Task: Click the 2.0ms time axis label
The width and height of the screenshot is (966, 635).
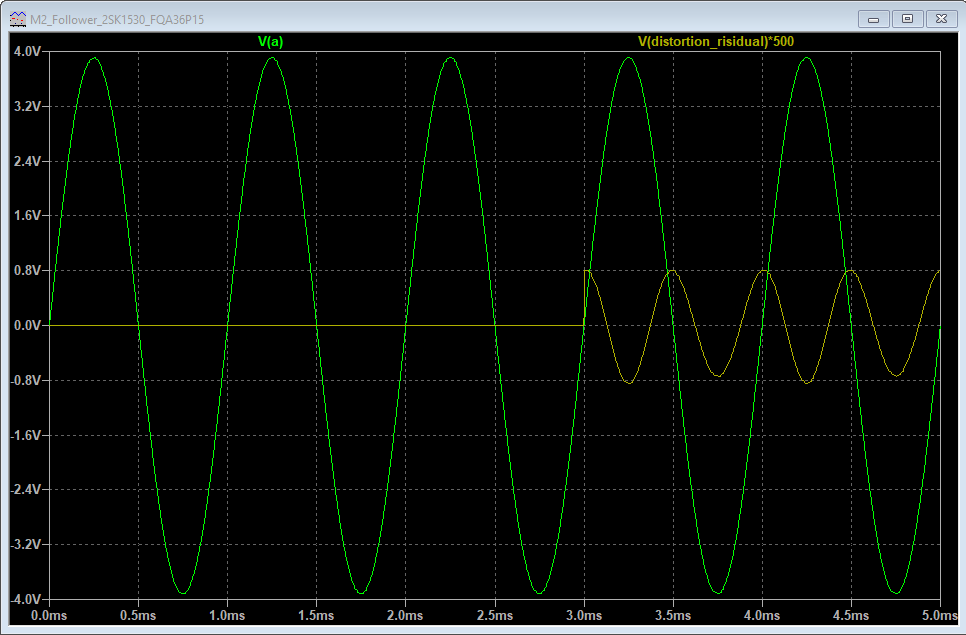Action: [x=405, y=615]
